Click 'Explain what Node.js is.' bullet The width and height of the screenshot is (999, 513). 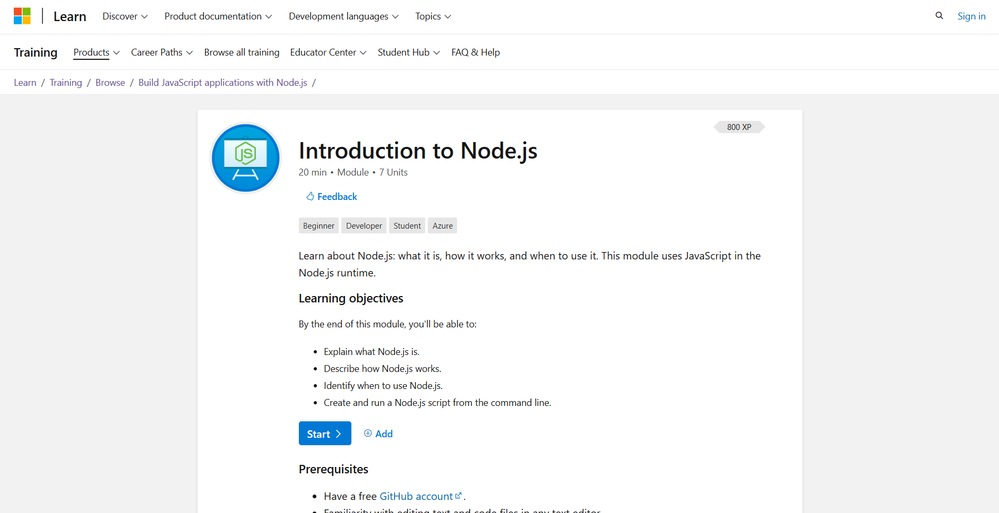pos(372,352)
